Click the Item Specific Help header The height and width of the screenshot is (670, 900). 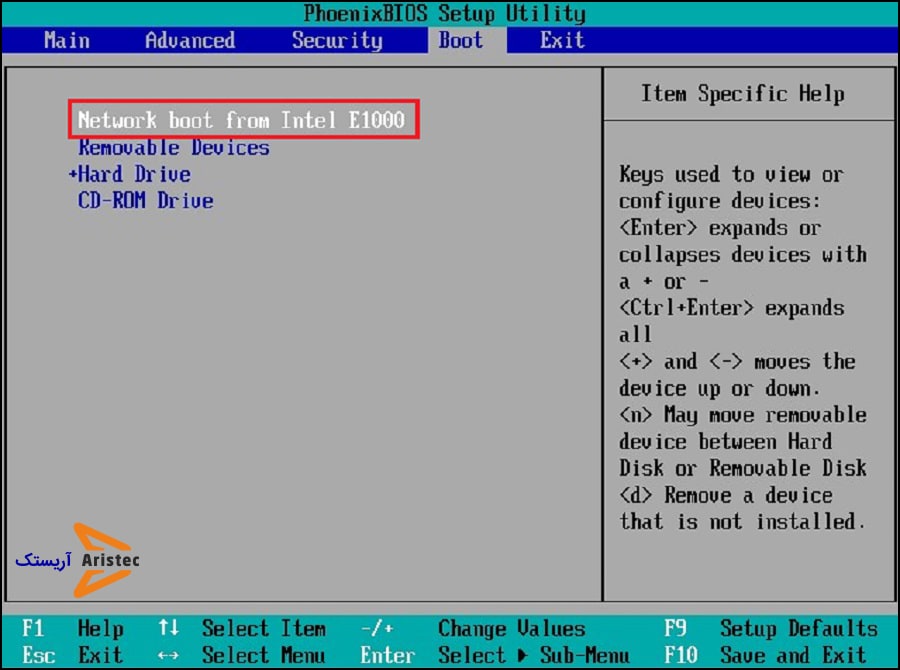click(742, 94)
